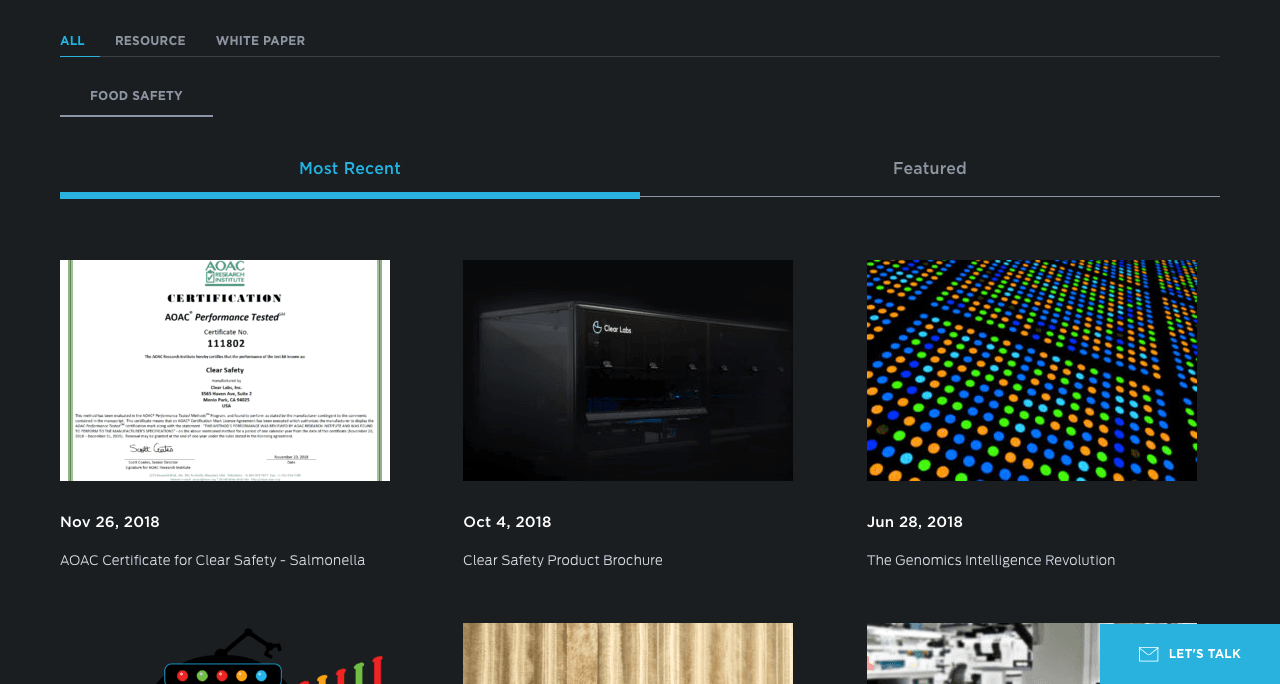Choose the FOOD SAFETY category filter
The width and height of the screenshot is (1280, 684).
136,96
